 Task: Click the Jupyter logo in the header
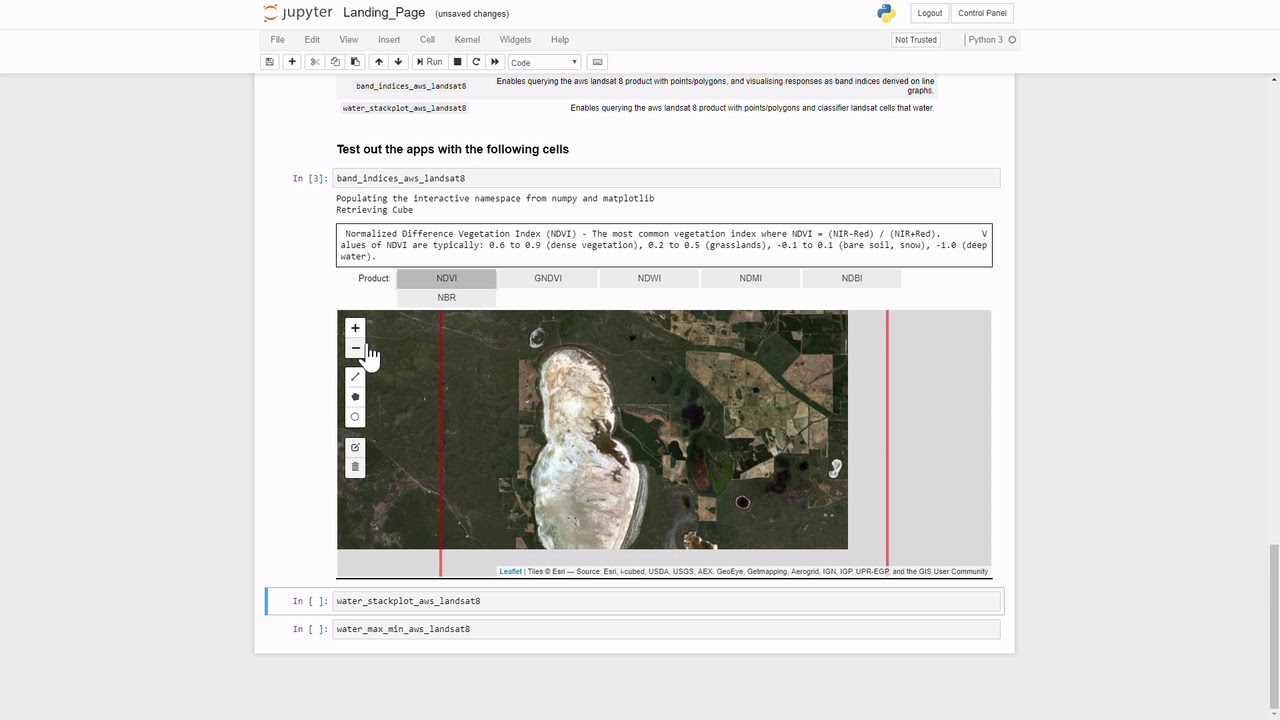298,13
